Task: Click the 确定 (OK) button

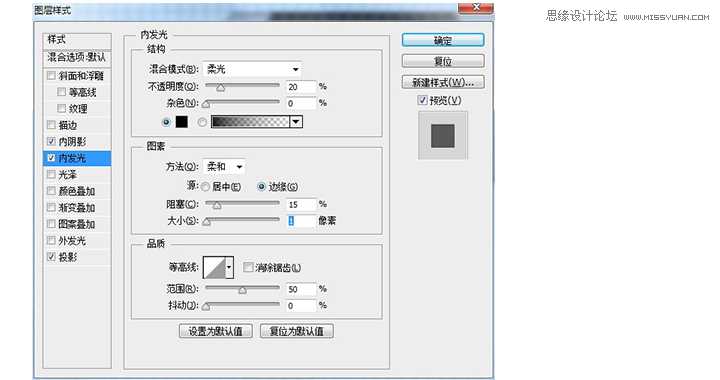Action: 443,40
